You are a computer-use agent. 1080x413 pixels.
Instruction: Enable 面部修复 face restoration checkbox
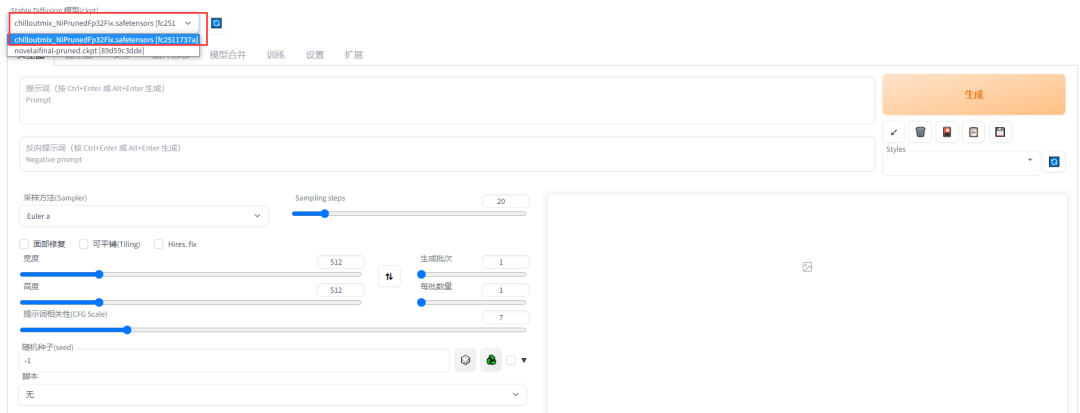pos(24,244)
